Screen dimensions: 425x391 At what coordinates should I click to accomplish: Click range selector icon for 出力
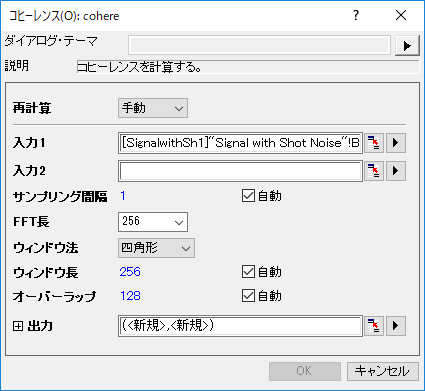(374, 326)
